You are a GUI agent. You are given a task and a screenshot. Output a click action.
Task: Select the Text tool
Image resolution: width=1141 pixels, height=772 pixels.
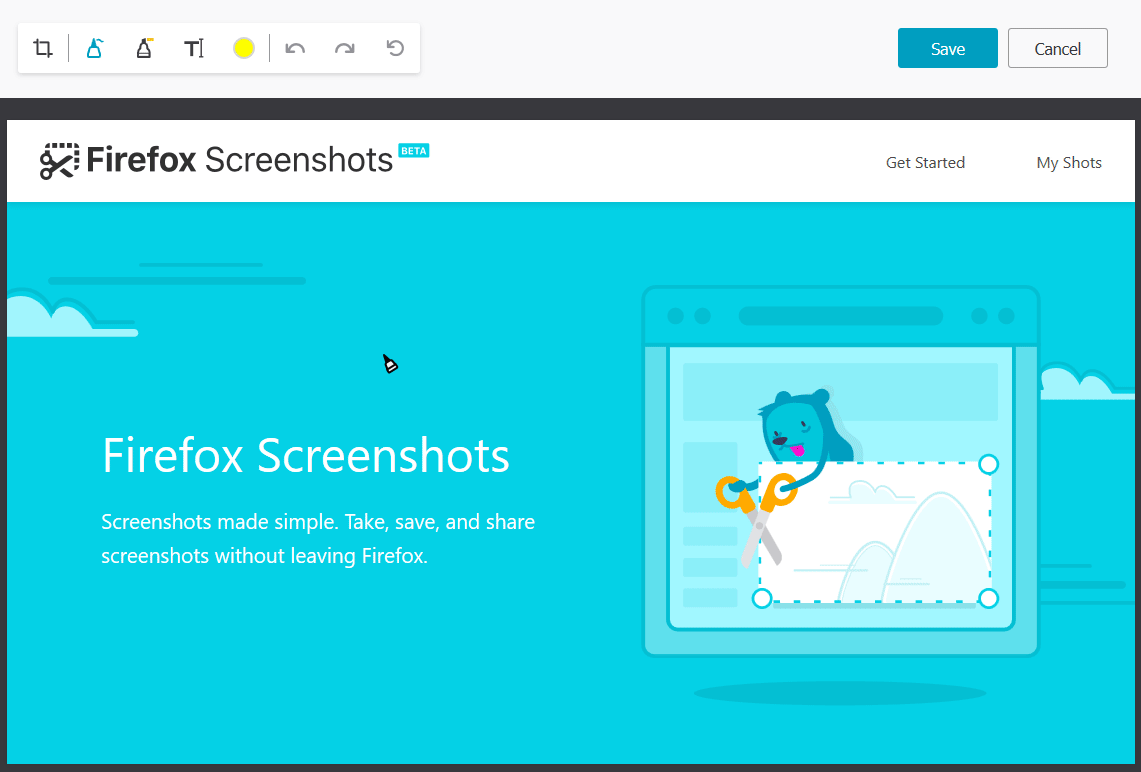point(194,49)
